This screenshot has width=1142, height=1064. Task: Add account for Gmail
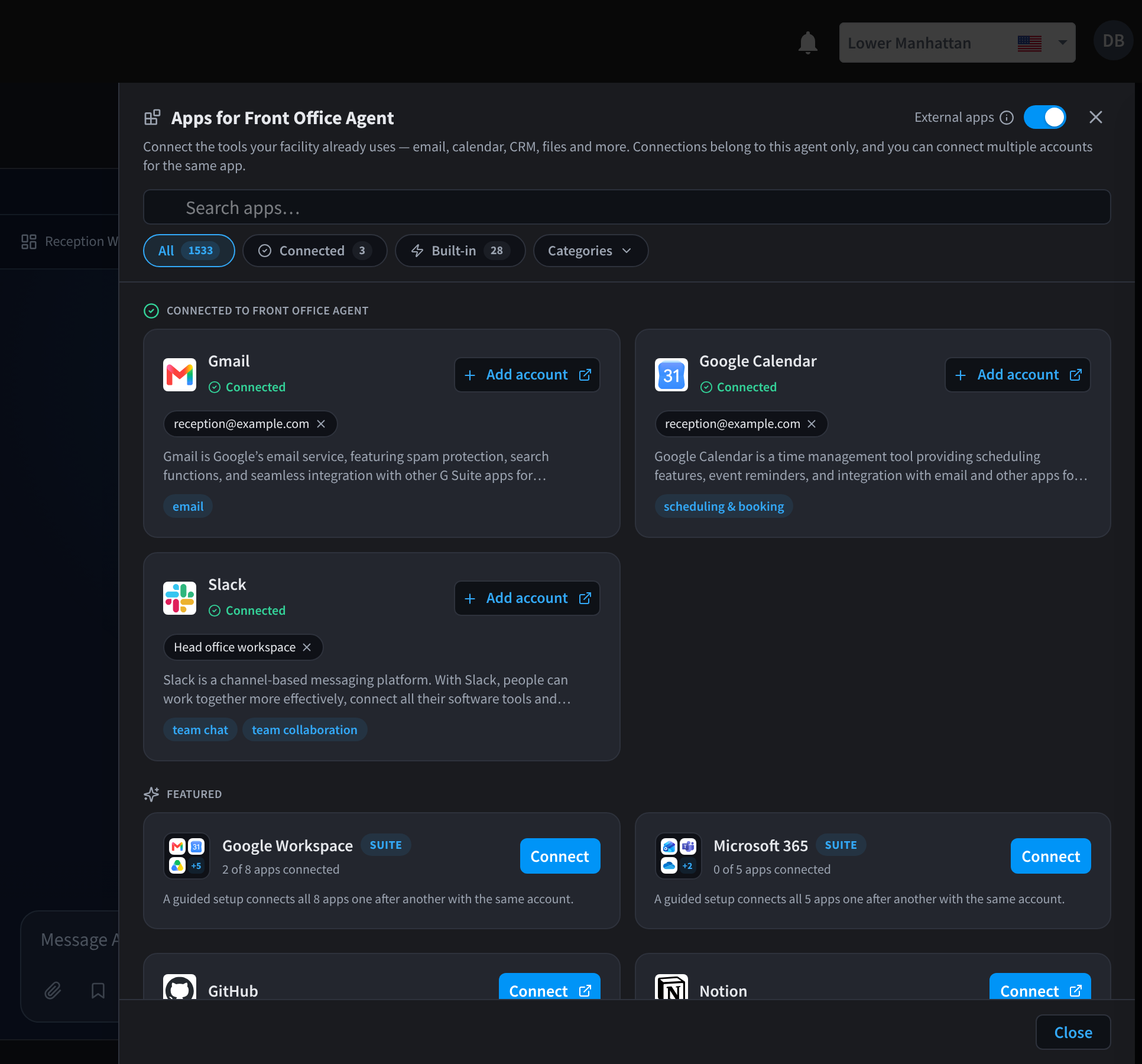tap(527, 375)
